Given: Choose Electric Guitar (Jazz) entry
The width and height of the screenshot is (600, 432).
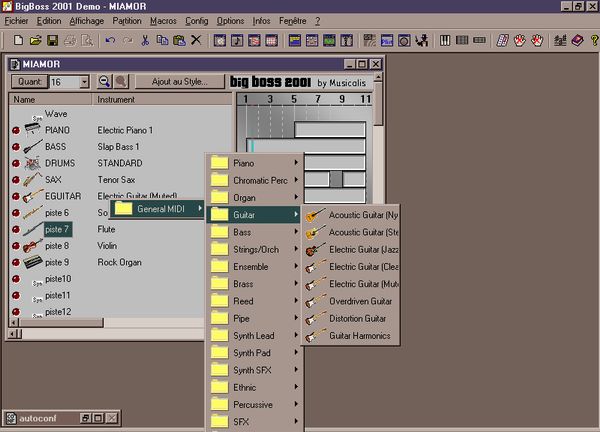Looking at the screenshot, I should point(351,249).
